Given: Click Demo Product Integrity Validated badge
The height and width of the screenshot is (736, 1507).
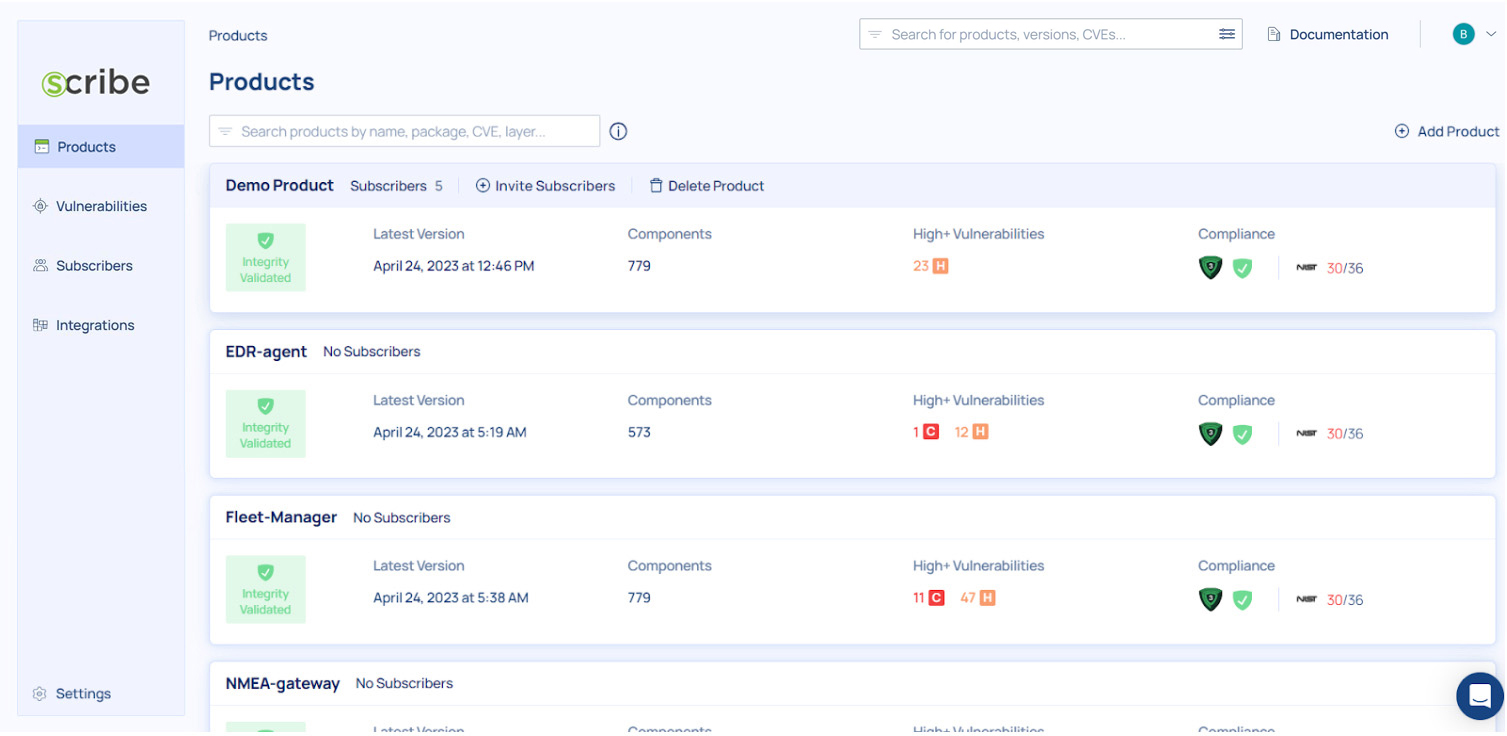Looking at the screenshot, I should [266, 258].
